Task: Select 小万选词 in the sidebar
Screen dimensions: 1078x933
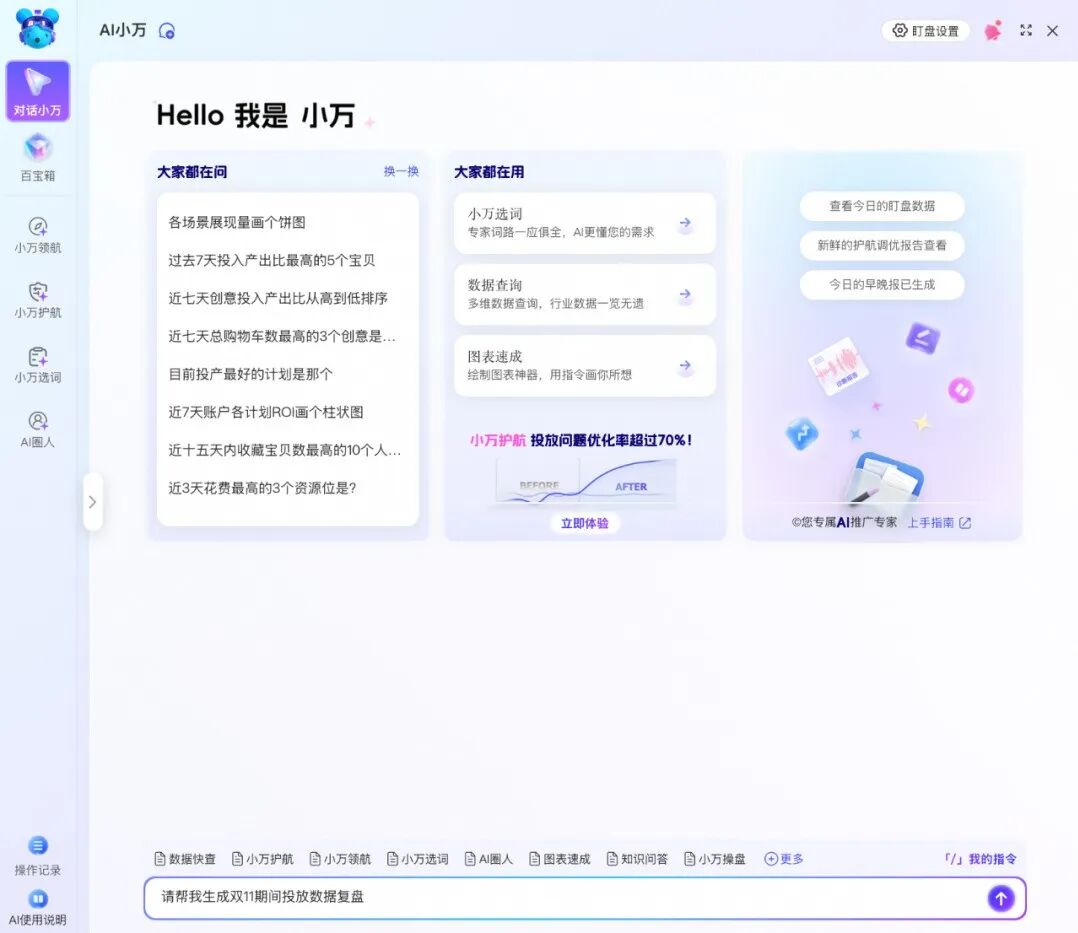Action: pyautogui.click(x=38, y=364)
